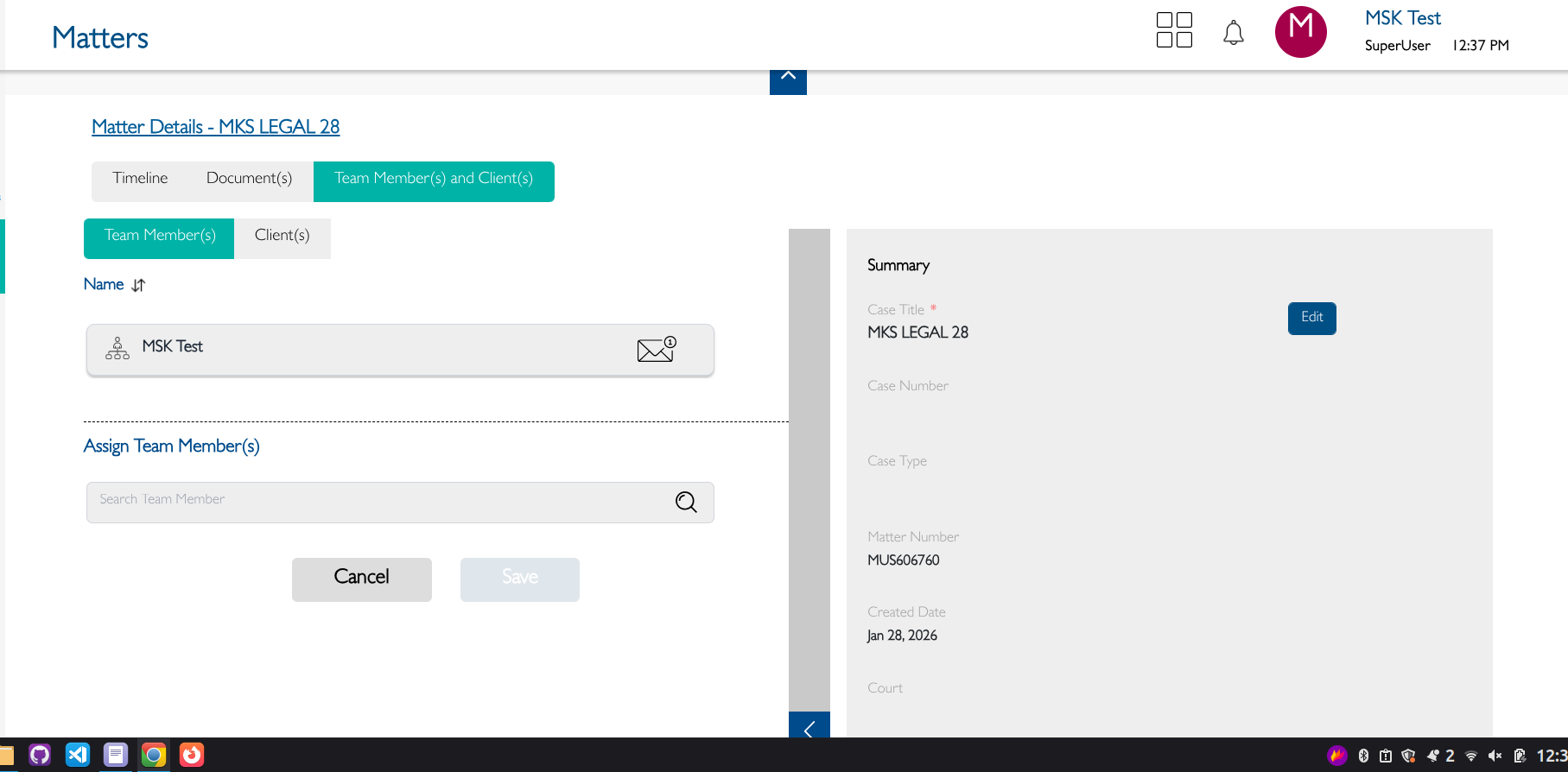This screenshot has height=772, width=1568.
Task: Open Chrome browser from taskbar
Action: coord(154,755)
